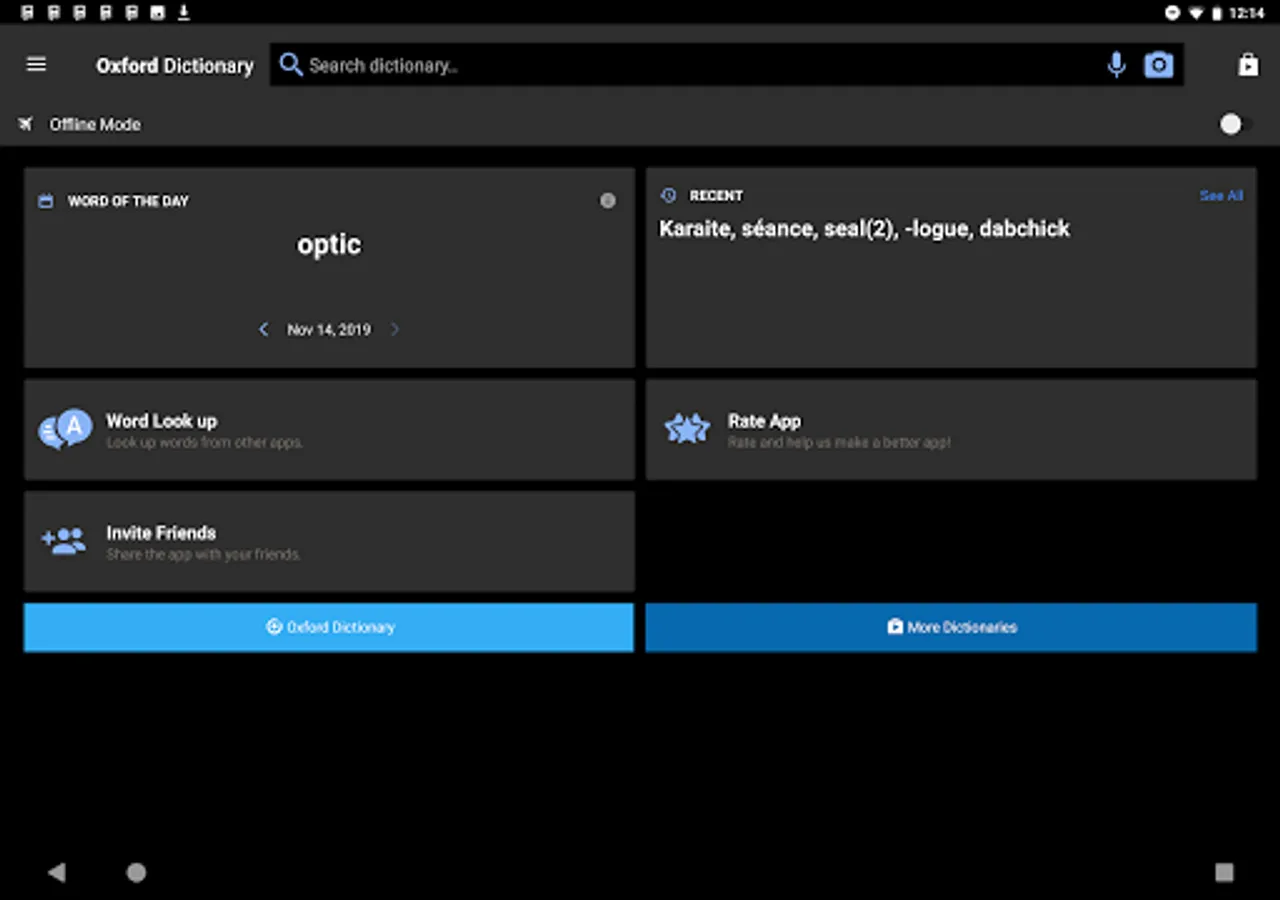The height and width of the screenshot is (900, 1280).
Task: Go to previous Word of the Day
Action: [x=263, y=329]
